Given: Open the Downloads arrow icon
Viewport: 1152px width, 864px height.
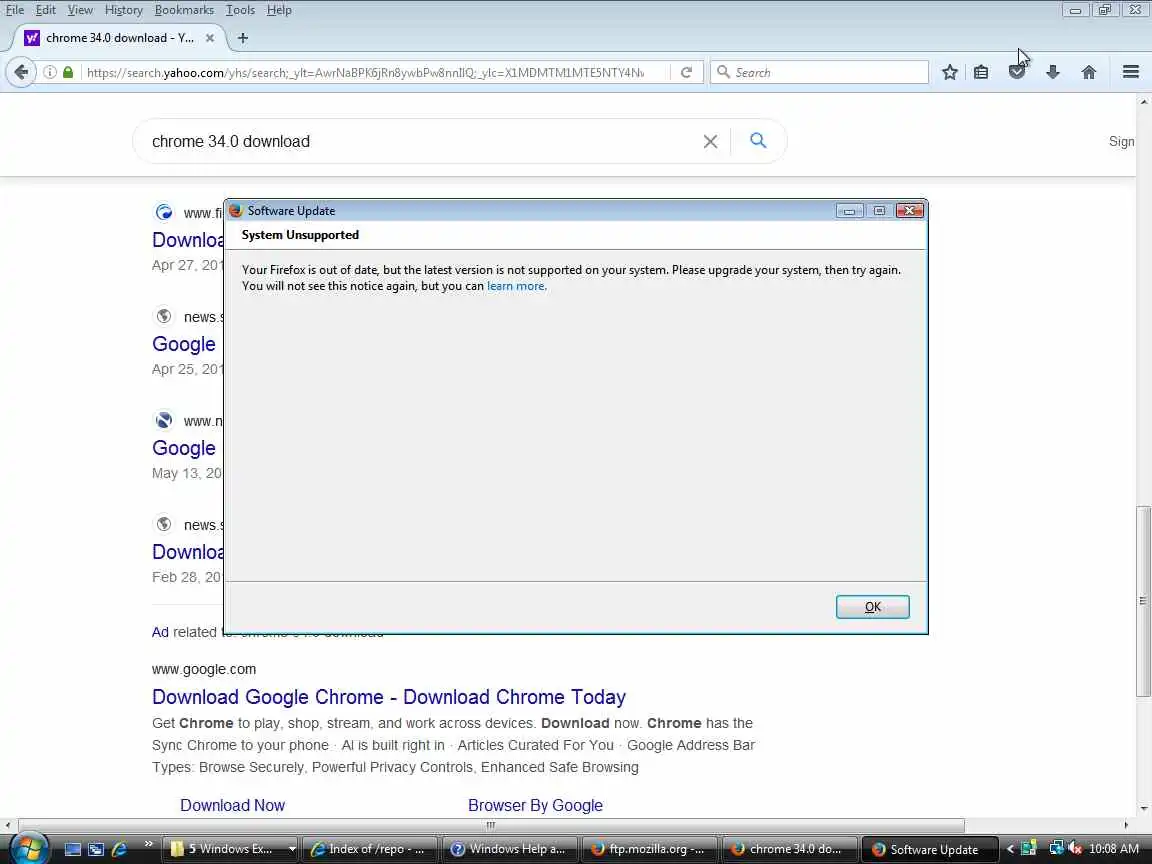Looking at the screenshot, I should (1053, 72).
